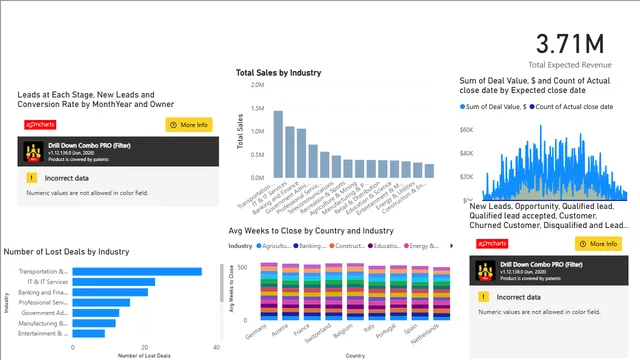Screen dimensions: 640x360
Task: Click the right More Info button
Action: tap(598, 244)
